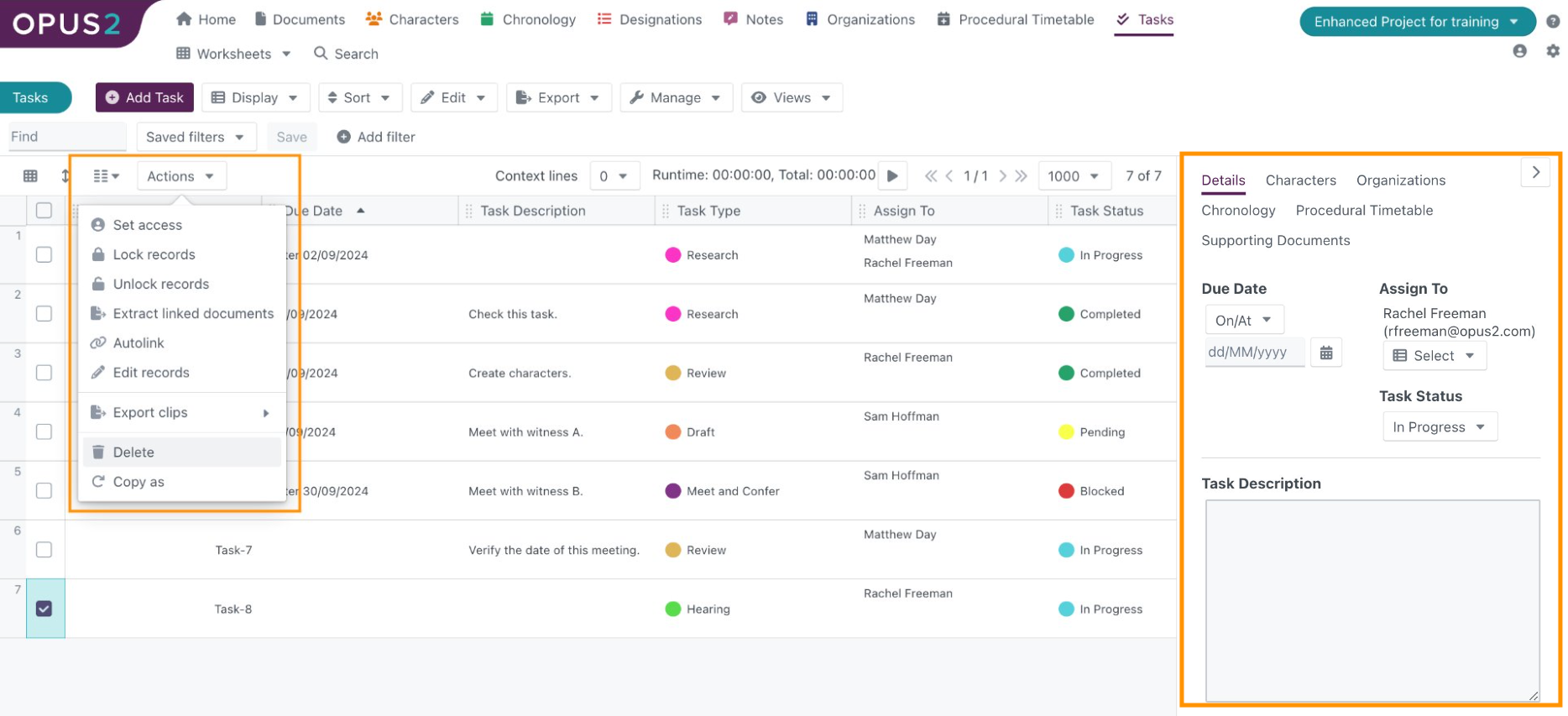Check the checkbox for row 1
Viewport: 1568px width, 716px height.
click(44, 254)
